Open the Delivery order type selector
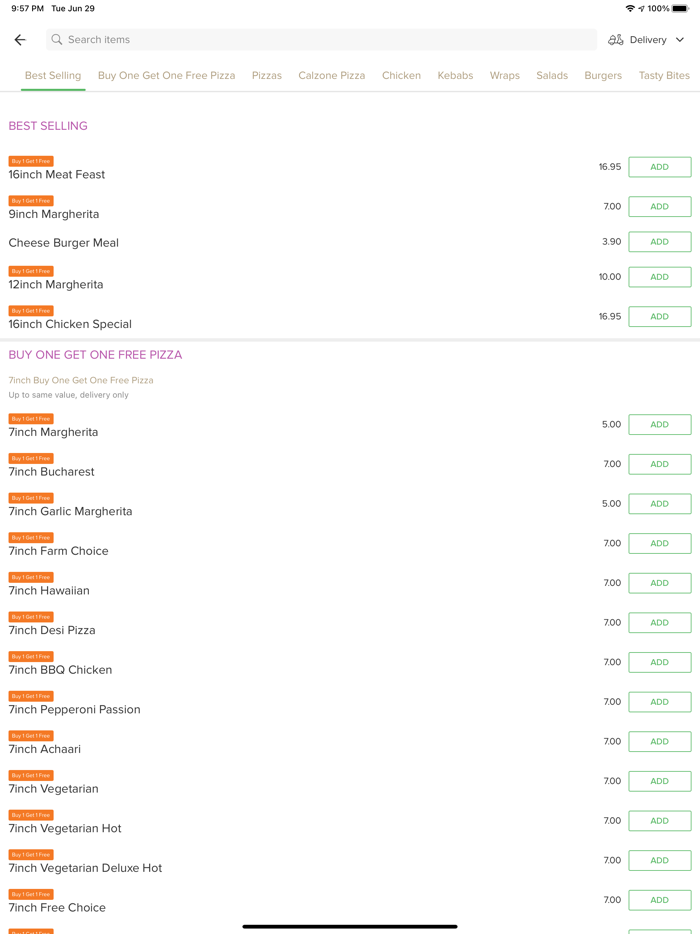Viewport: 700px width, 934px height. point(648,40)
